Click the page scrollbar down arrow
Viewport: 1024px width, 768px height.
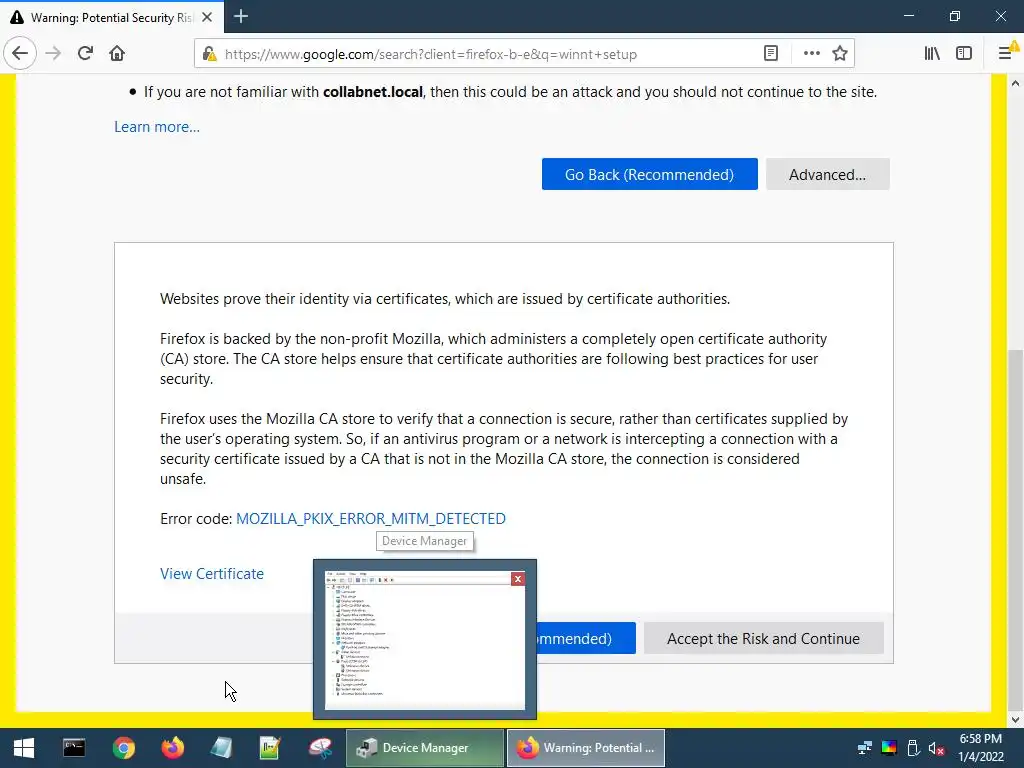click(x=1015, y=720)
